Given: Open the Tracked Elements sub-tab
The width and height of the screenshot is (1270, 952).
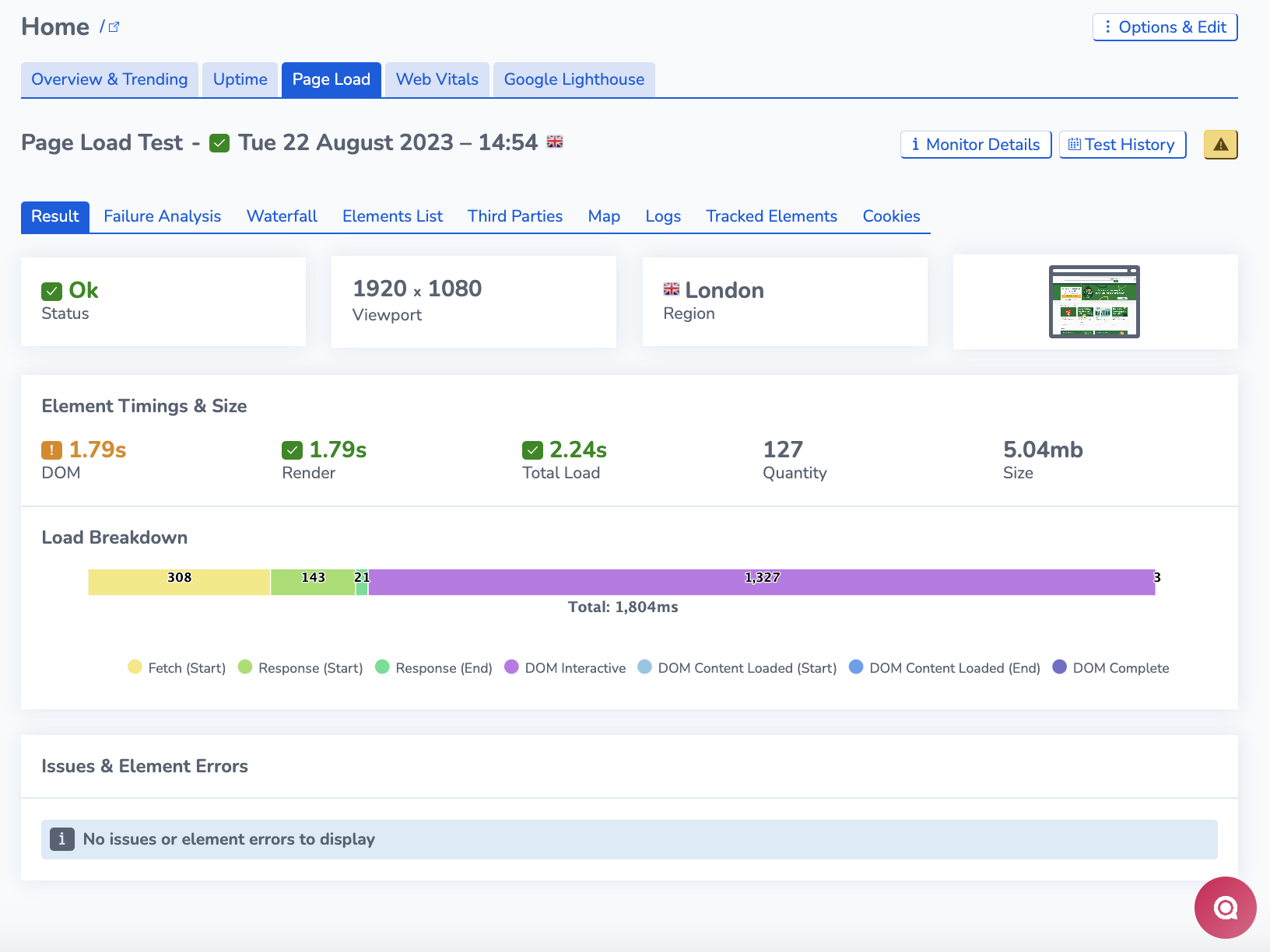Looking at the screenshot, I should [x=772, y=216].
